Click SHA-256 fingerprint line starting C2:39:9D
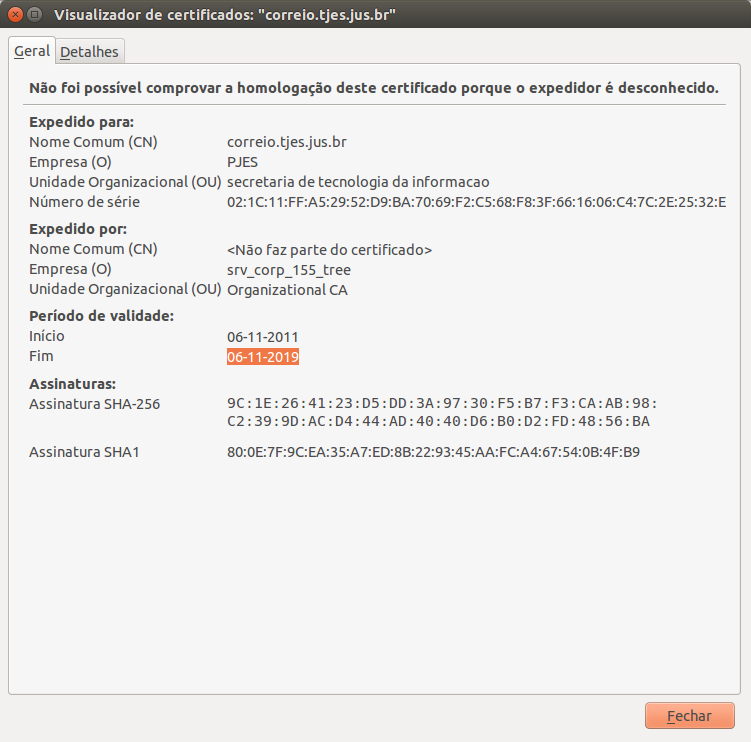The width and height of the screenshot is (751, 742). tap(438, 422)
